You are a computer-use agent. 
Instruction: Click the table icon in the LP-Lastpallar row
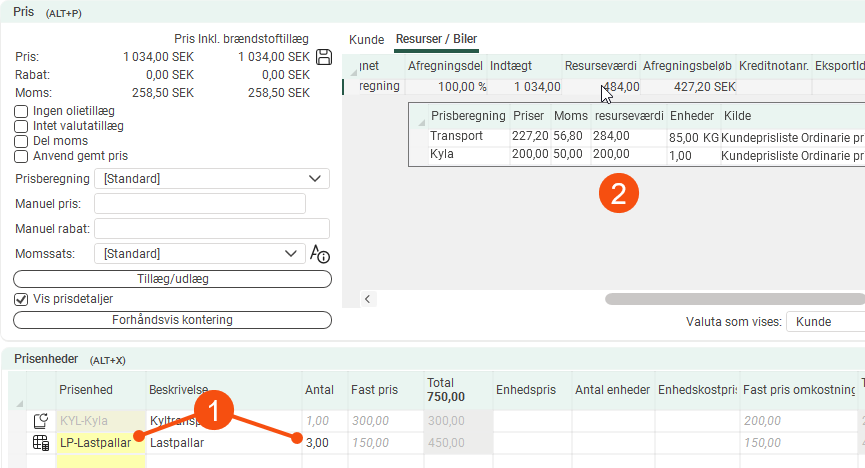pyautogui.click(x=41, y=443)
